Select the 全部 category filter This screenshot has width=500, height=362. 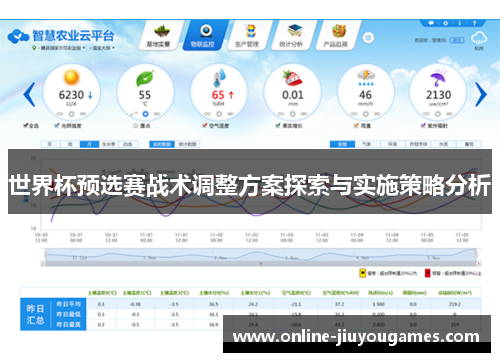342,144
